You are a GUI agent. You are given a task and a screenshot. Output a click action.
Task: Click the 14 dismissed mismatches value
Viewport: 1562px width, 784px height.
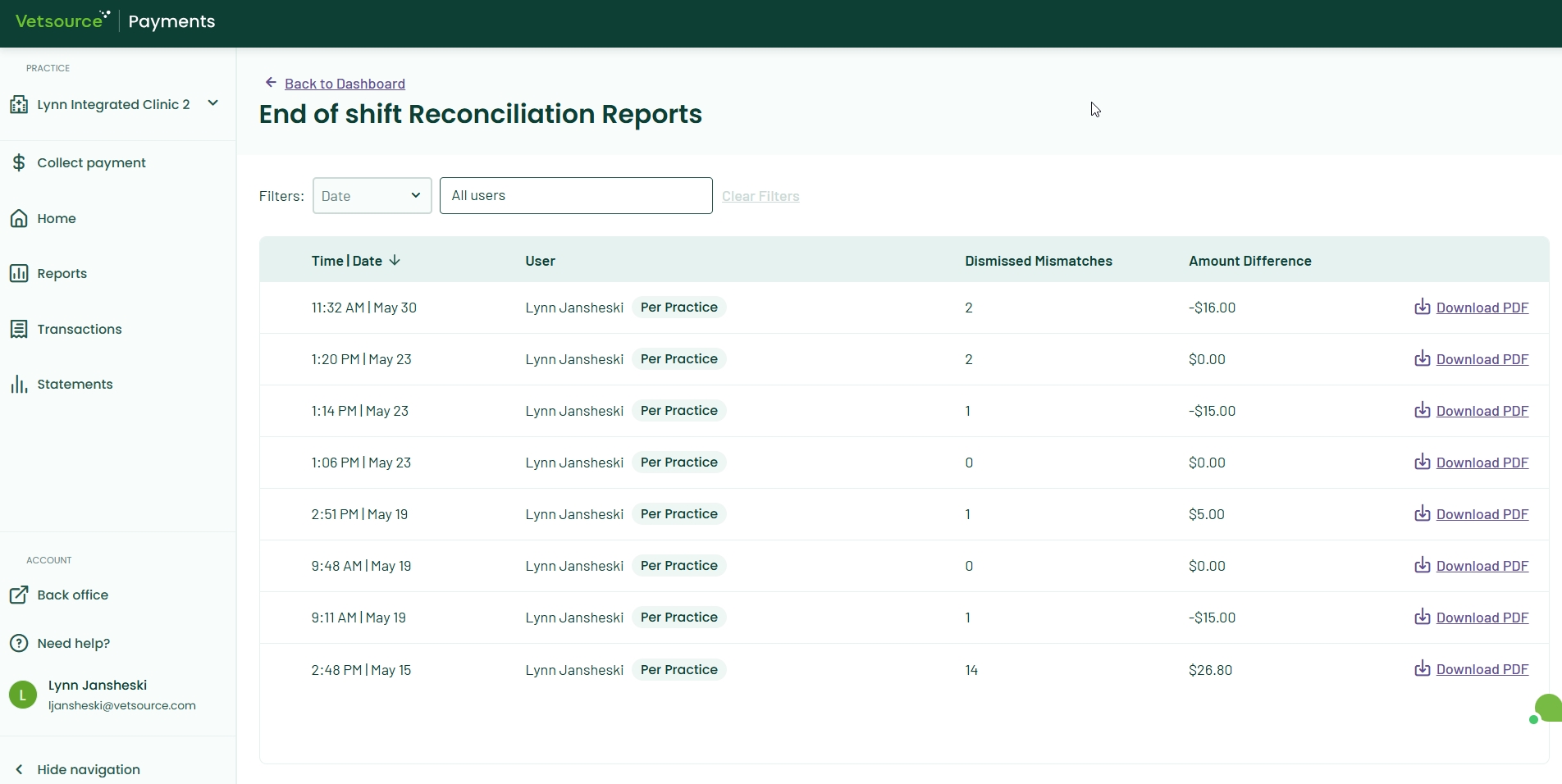(971, 670)
